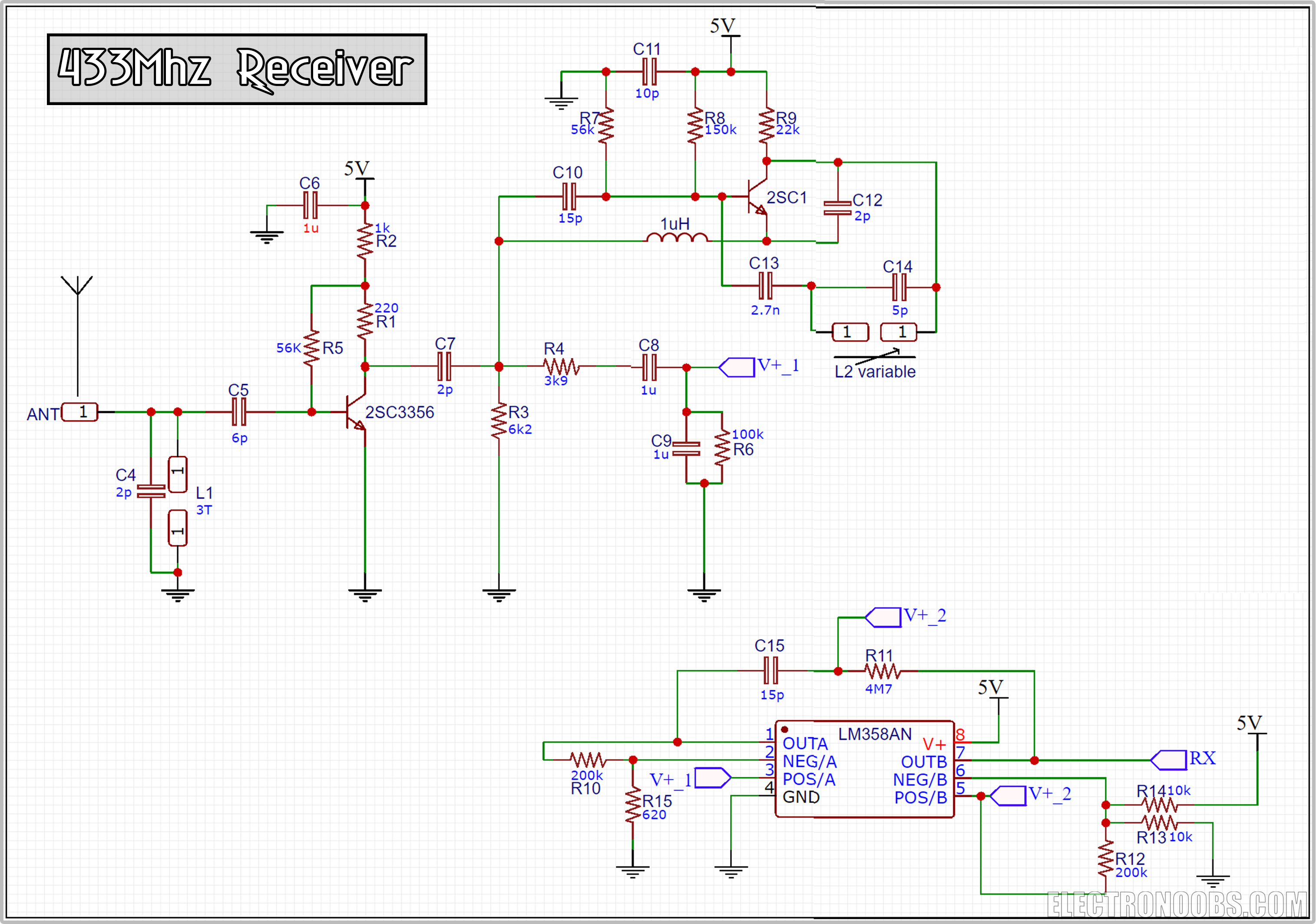Click the C5 6p value text
The height and width of the screenshot is (924, 1316).
(x=240, y=438)
